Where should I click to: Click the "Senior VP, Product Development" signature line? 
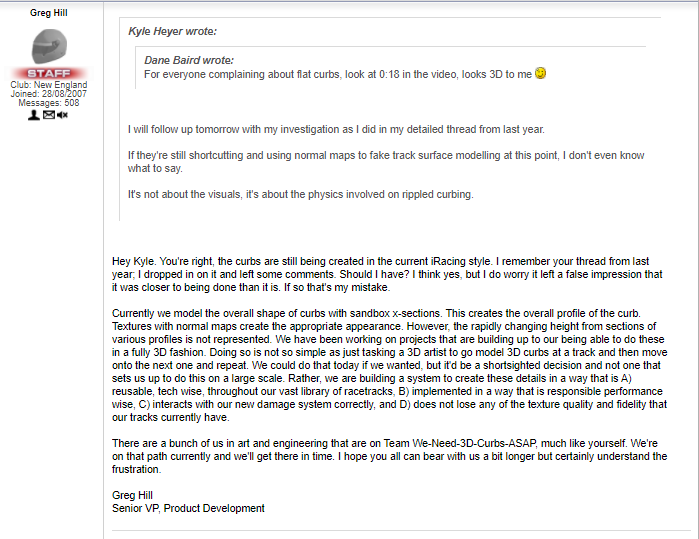188,507
